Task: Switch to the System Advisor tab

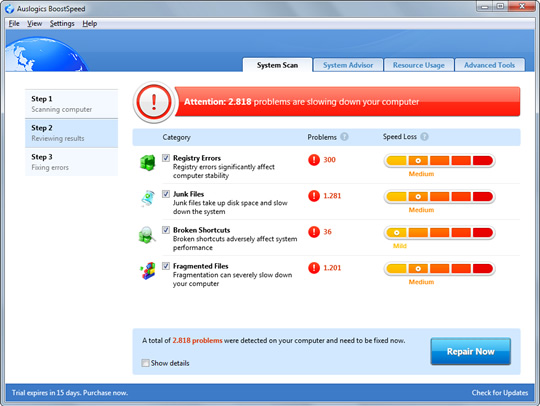Action: click(348, 65)
